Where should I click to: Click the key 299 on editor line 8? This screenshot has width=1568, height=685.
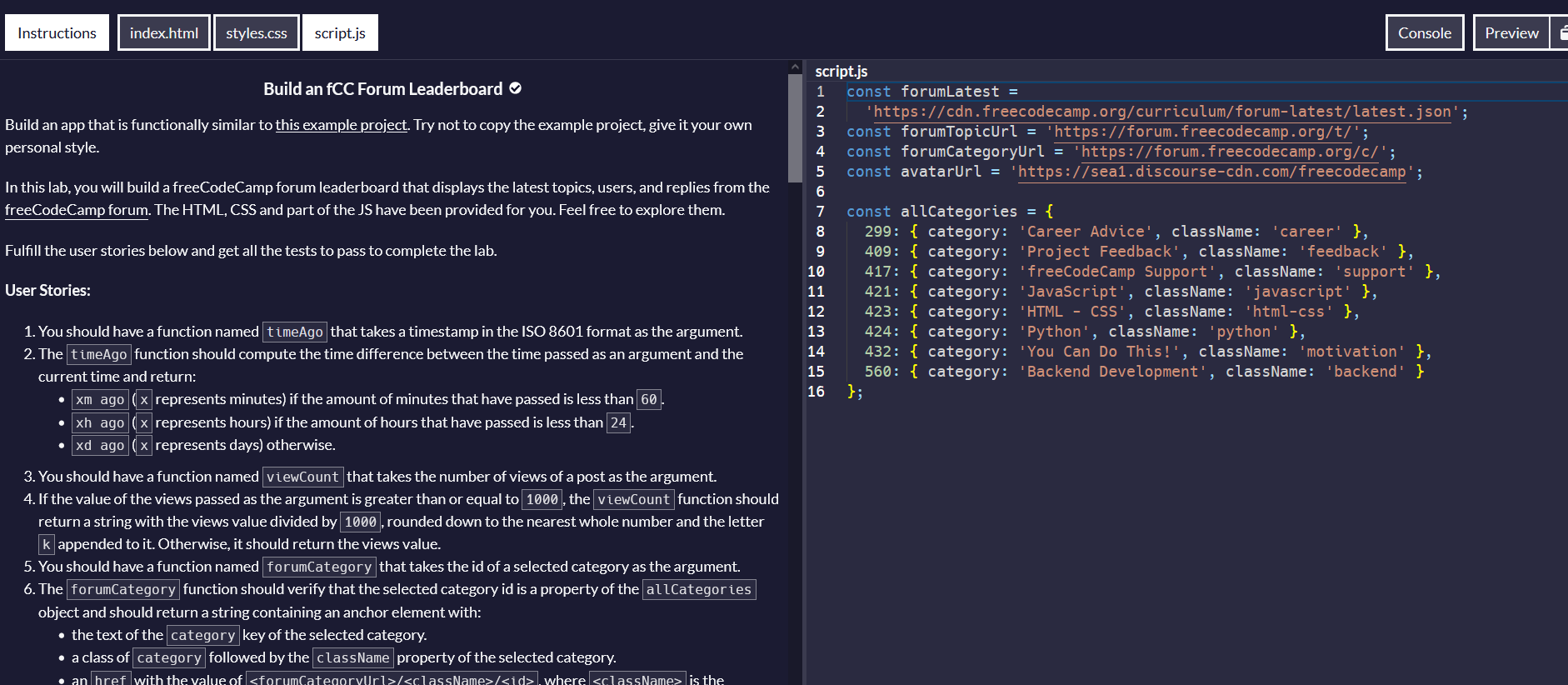(x=878, y=232)
